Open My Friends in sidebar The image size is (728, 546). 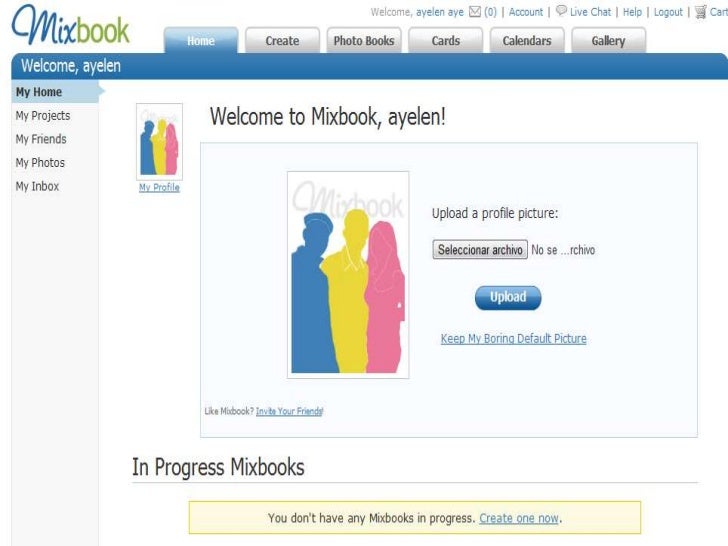[41, 139]
